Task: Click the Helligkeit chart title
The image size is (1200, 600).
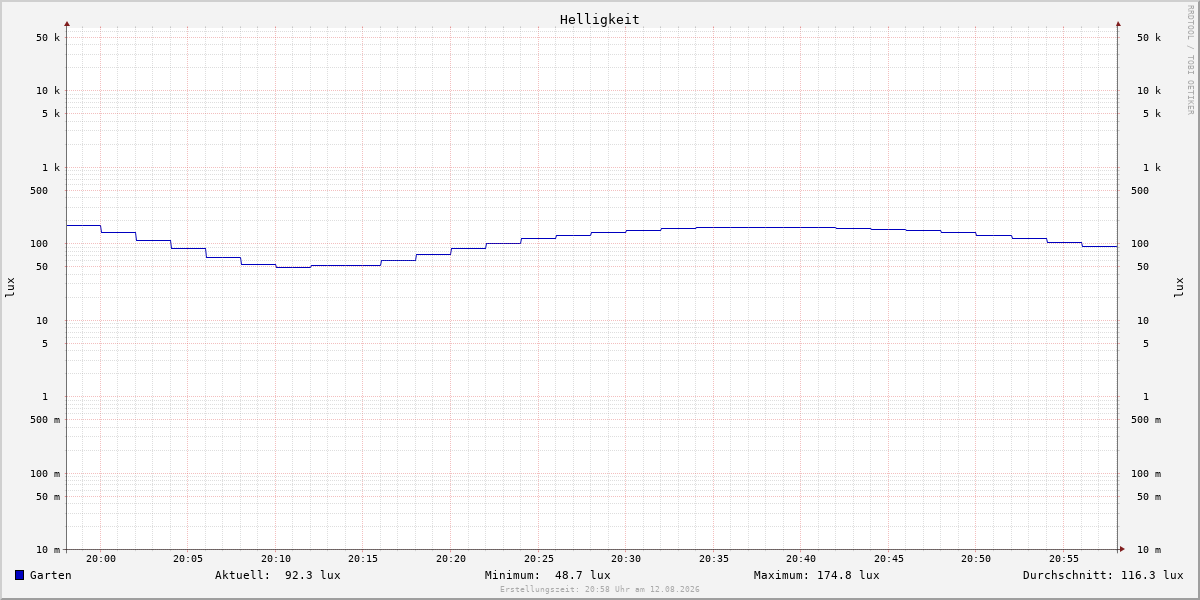Action: [x=600, y=19]
